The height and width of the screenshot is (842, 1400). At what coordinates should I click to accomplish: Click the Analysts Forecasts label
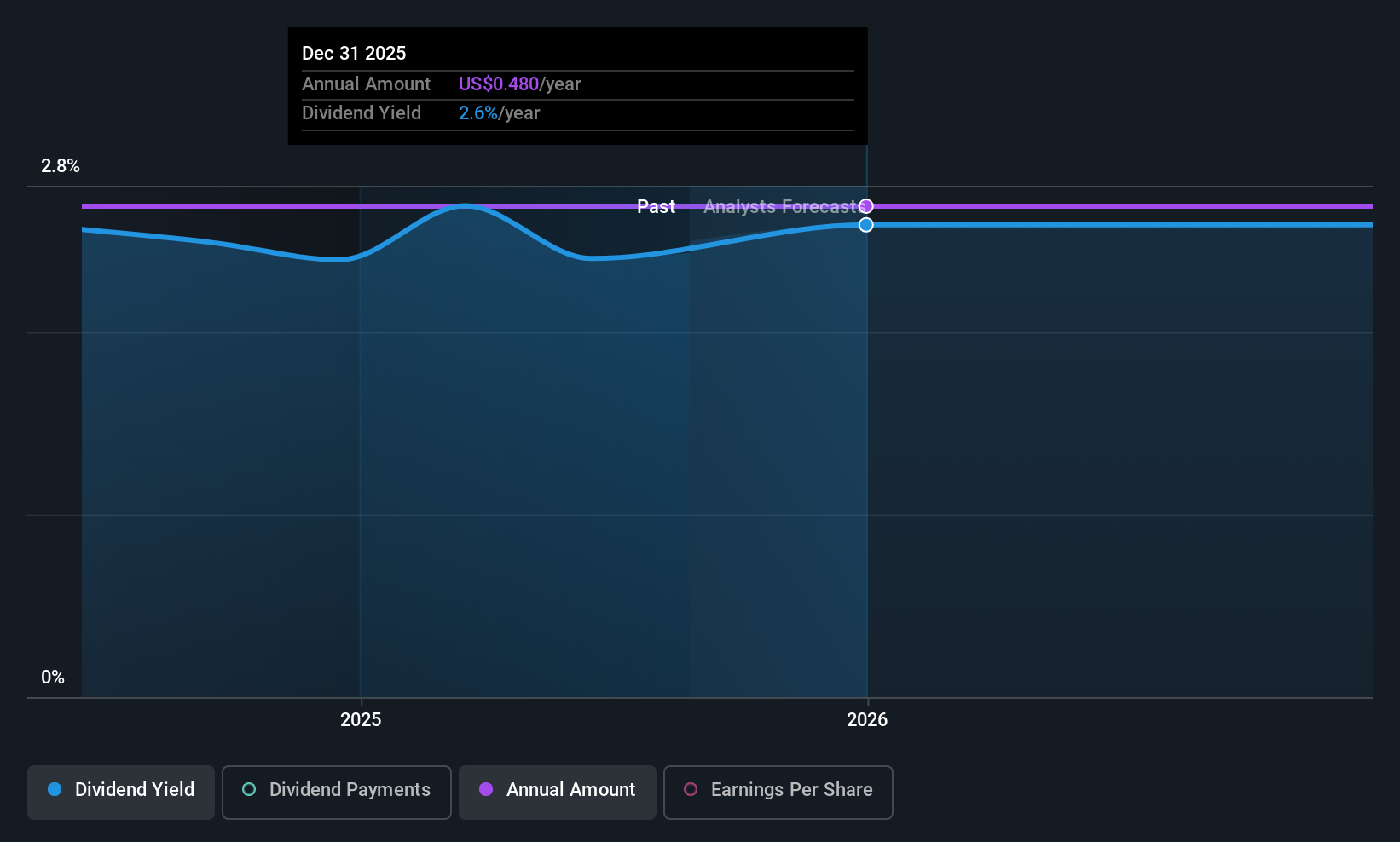point(784,207)
